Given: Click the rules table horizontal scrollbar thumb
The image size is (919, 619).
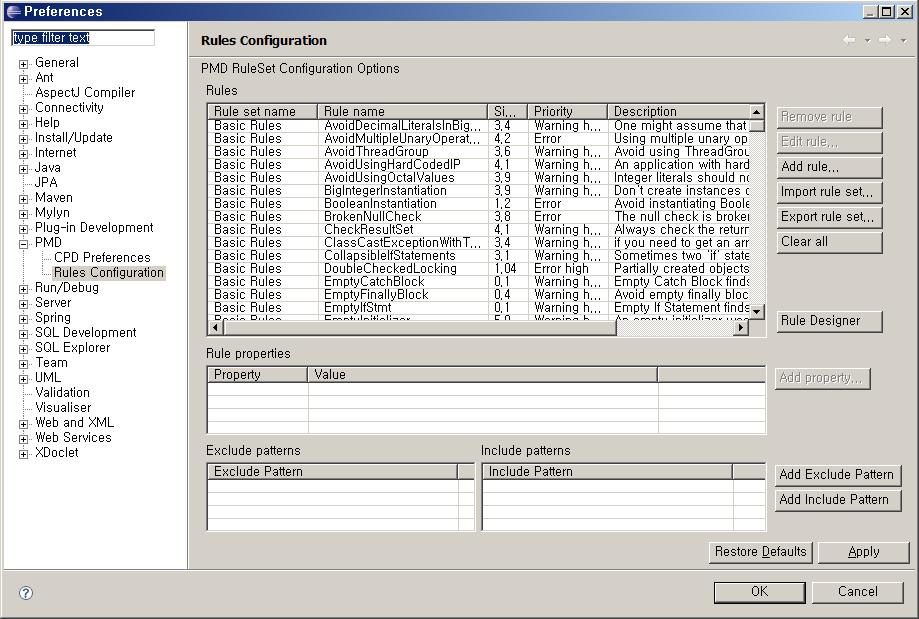Looking at the screenshot, I should (x=419, y=328).
